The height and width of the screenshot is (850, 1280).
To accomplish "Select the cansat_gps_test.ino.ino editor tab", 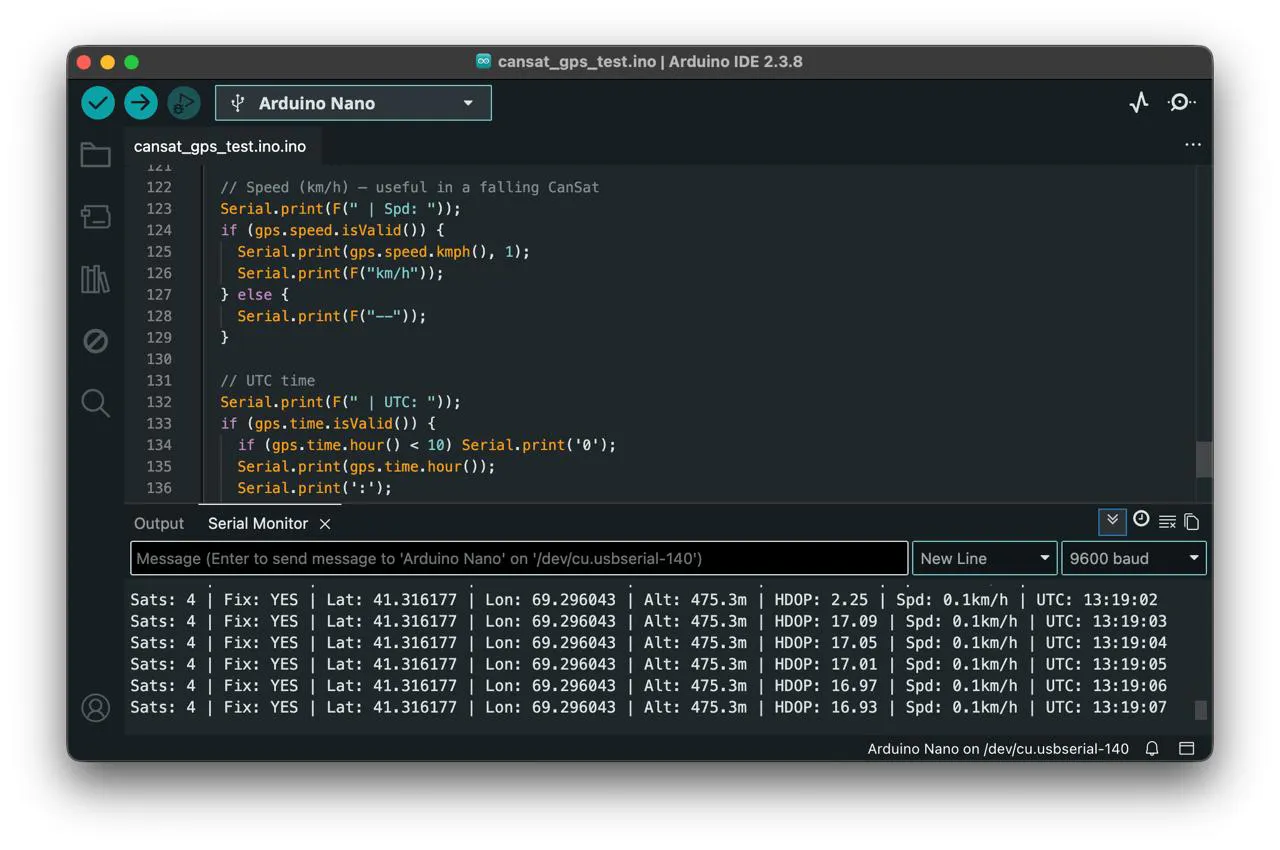I will click(220, 146).
